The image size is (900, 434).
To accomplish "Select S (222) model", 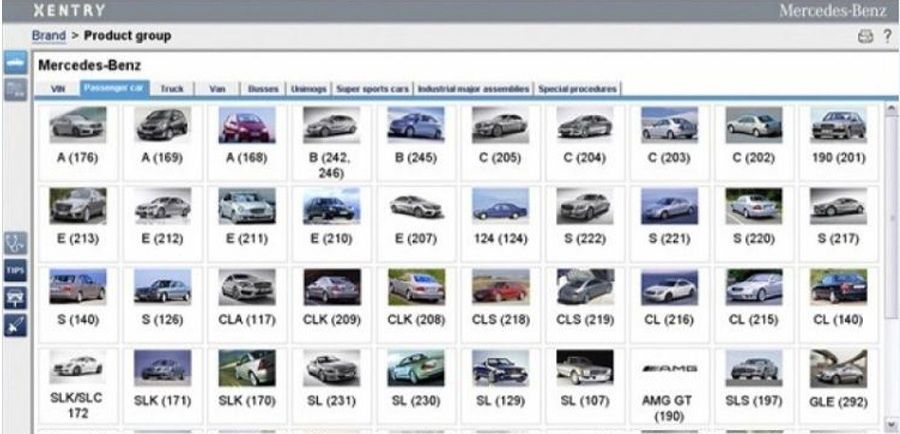I will [x=585, y=223].
